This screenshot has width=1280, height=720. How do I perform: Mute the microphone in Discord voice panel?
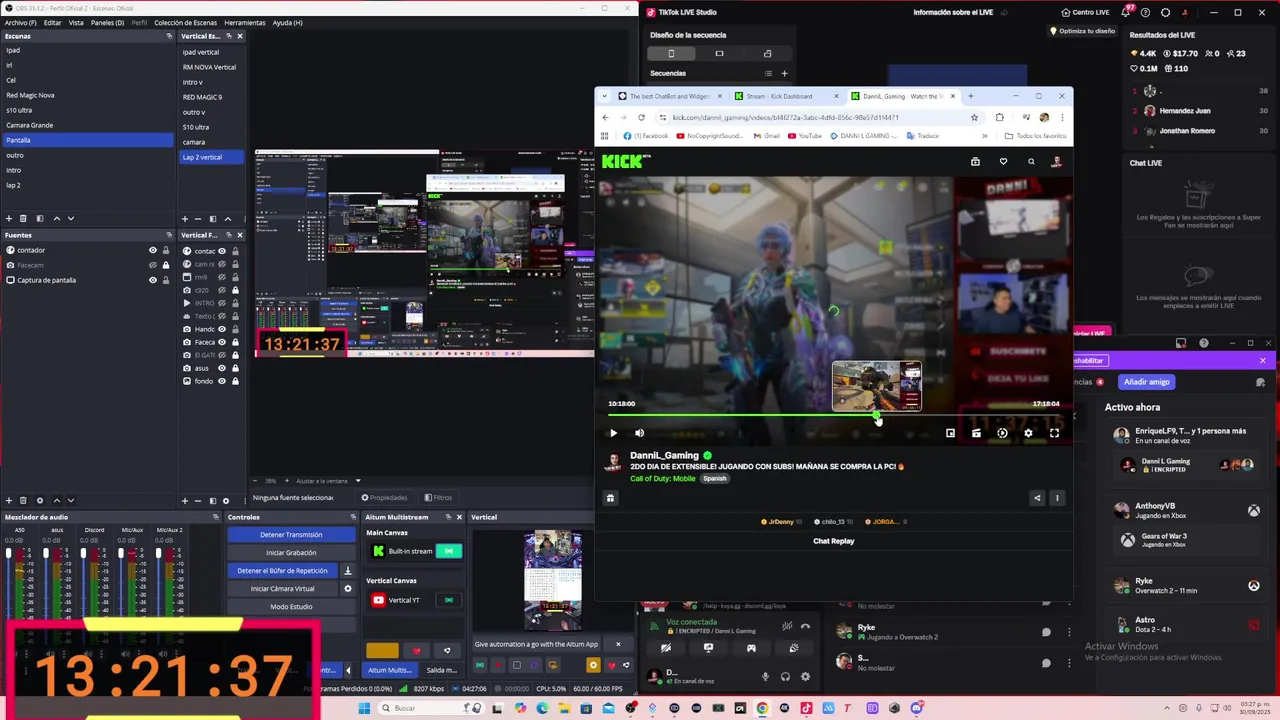pos(766,677)
